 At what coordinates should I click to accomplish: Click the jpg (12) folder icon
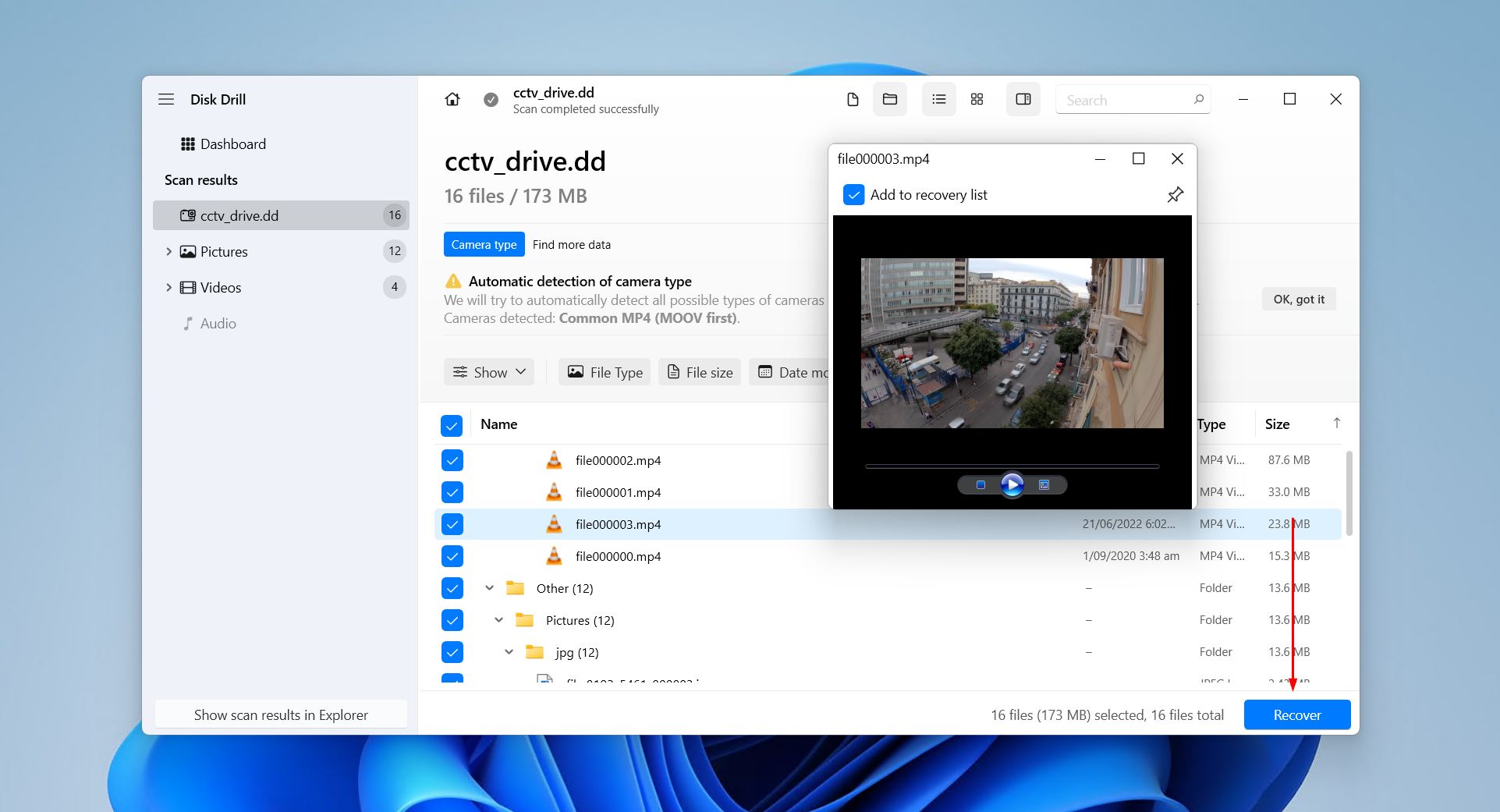(x=534, y=652)
